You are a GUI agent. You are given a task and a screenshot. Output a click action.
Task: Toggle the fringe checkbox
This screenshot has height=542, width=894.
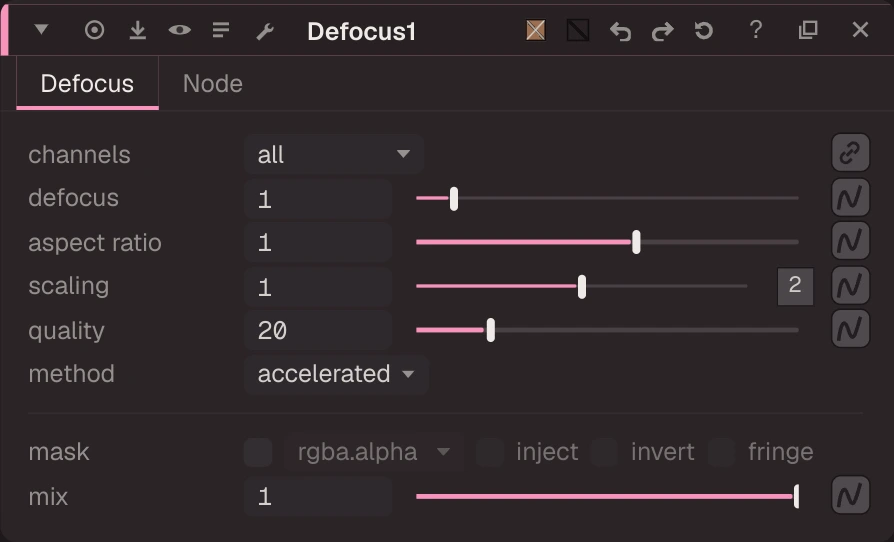coord(721,453)
